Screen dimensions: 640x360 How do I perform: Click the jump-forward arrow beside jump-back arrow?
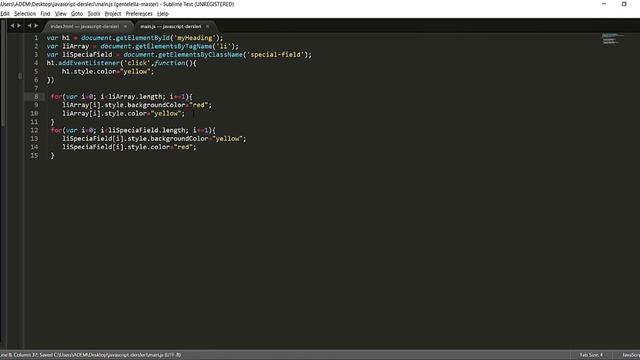click(x=19, y=26)
